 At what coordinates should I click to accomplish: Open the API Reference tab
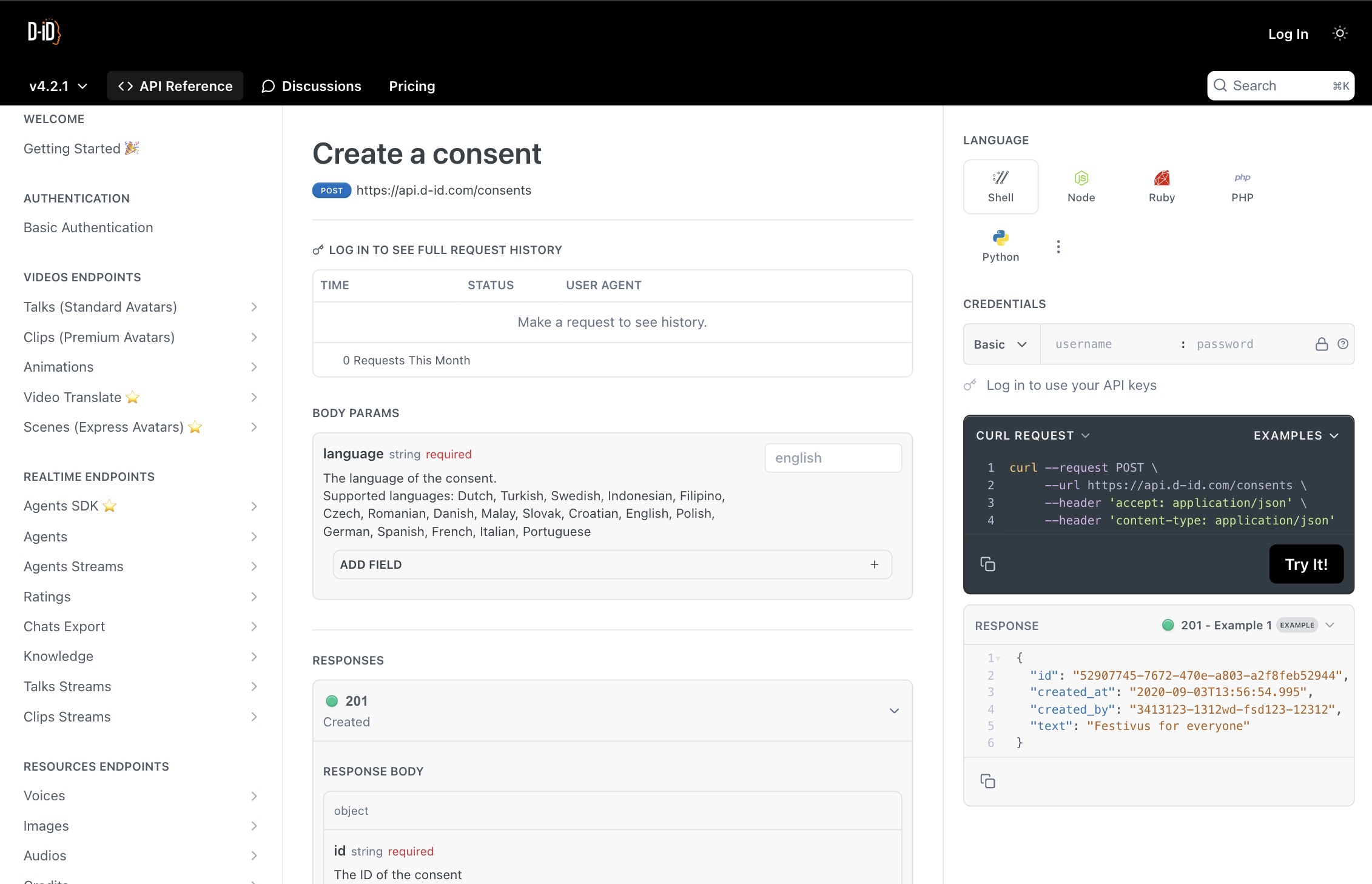(175, 86)
